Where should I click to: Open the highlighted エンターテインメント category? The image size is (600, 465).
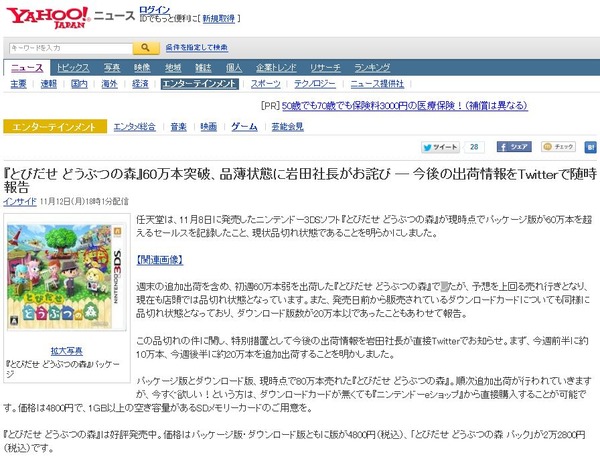[x=200, y=84]
